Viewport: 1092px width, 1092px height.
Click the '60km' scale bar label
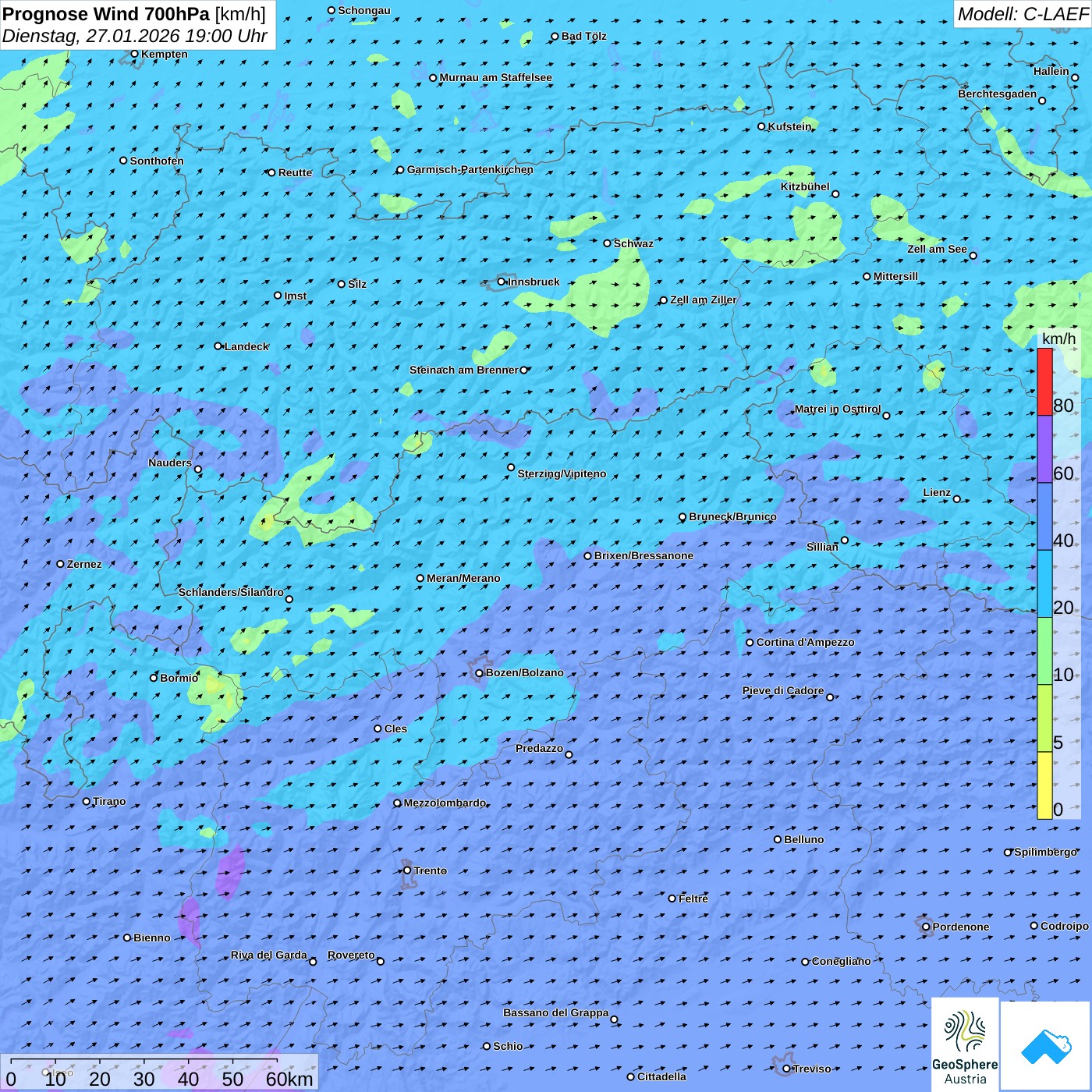pos(289,1080)
